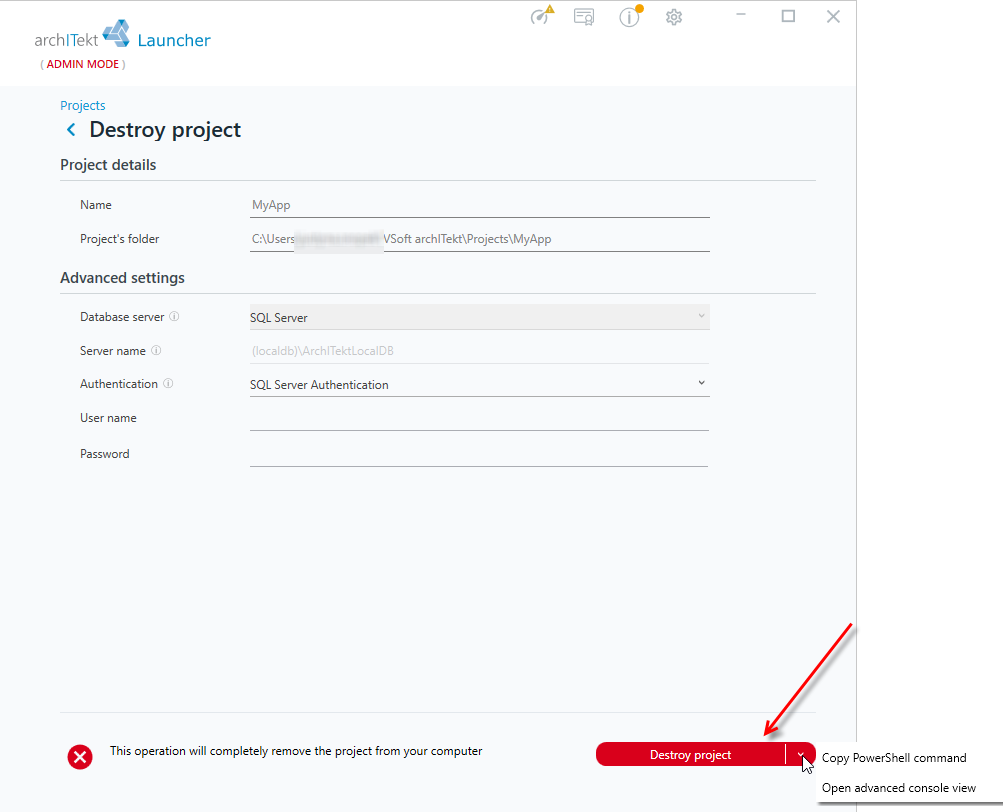Click the Database server info icon
This screenshot has height=812, width=1003.
(x=174, y=316)
